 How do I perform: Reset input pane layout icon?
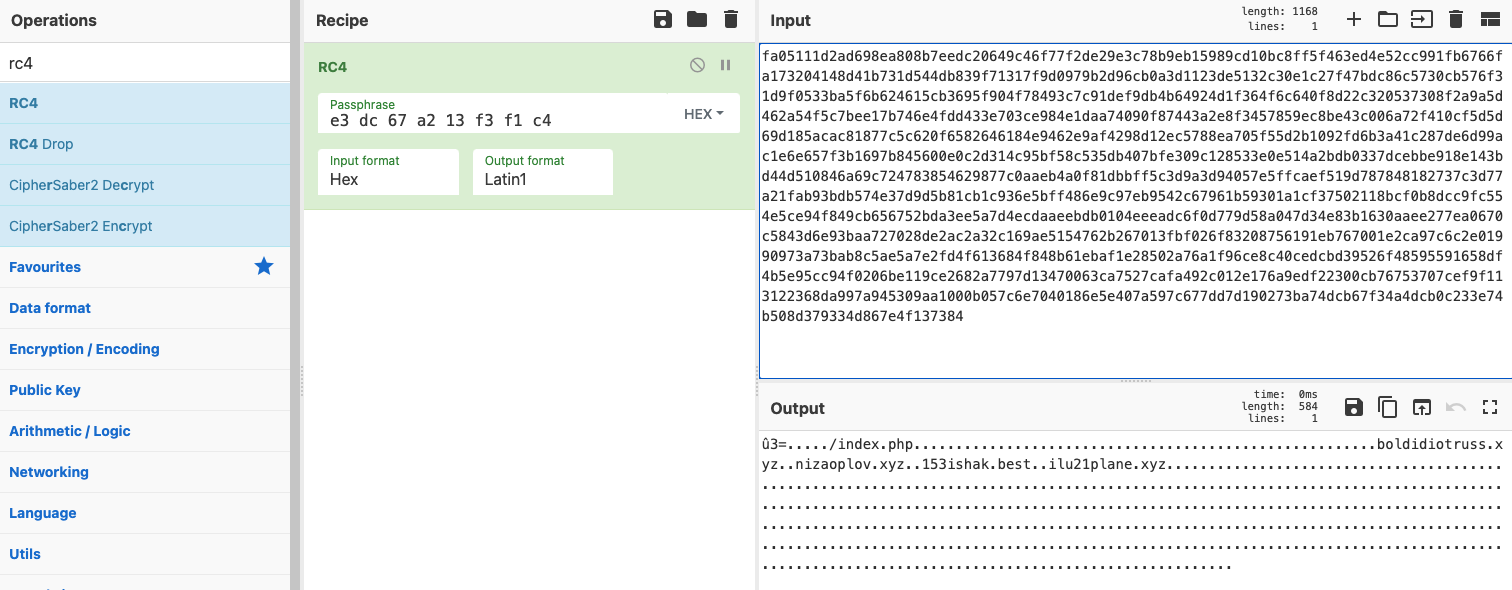(x=1490, y=19)
